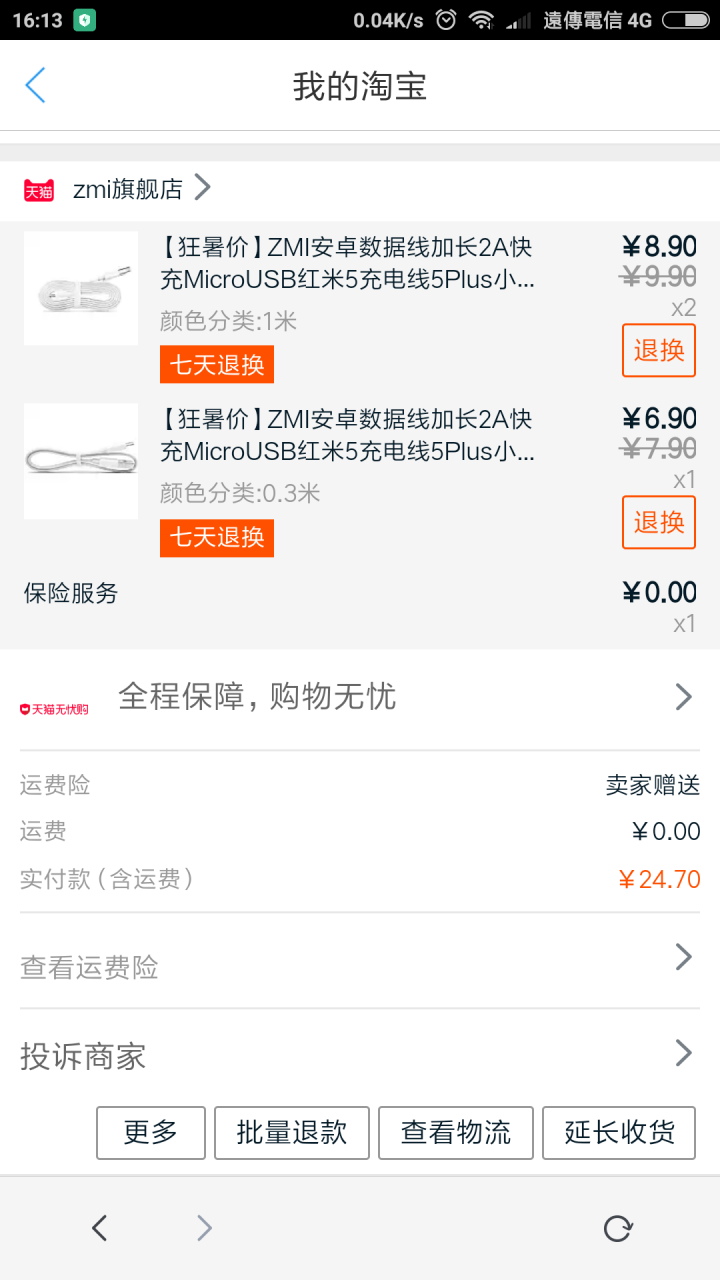Image resolution: width=720 pixels, height=1280 pixels.
Task: Open the 1米 data cable thumbnail
Action: click(x=81, y=289)
